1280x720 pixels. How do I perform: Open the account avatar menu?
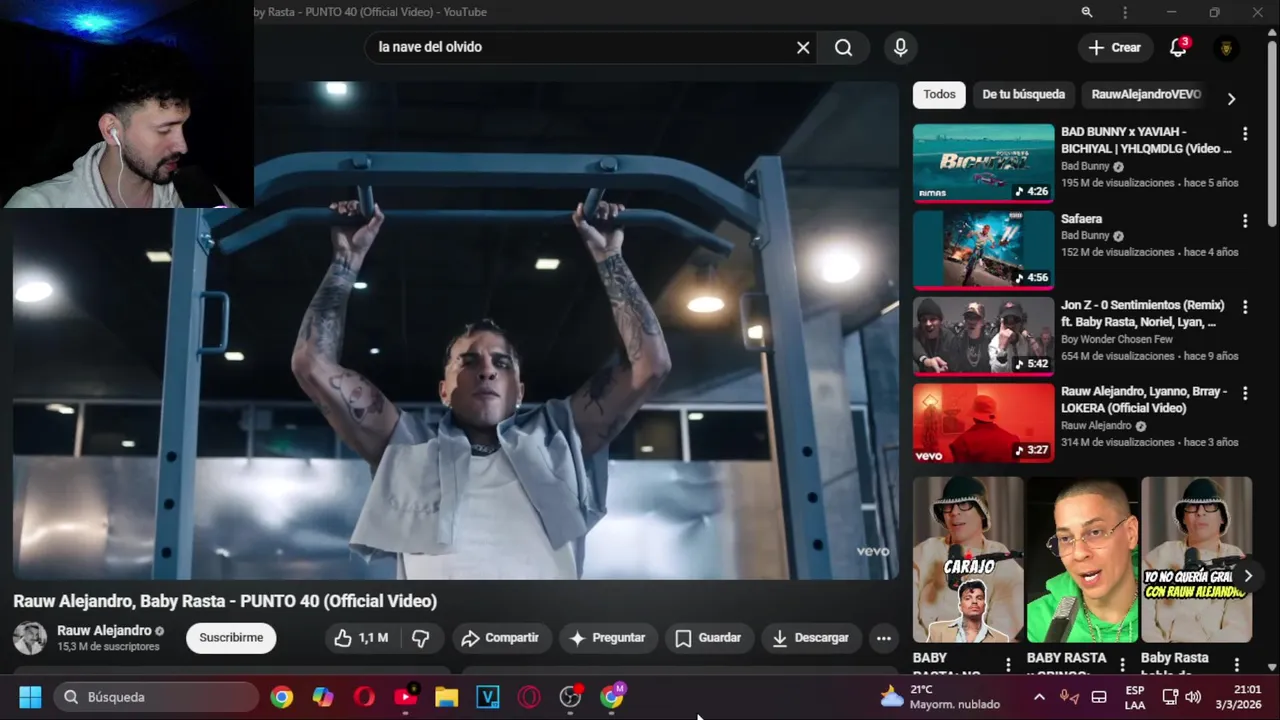tap(1226, 47)
